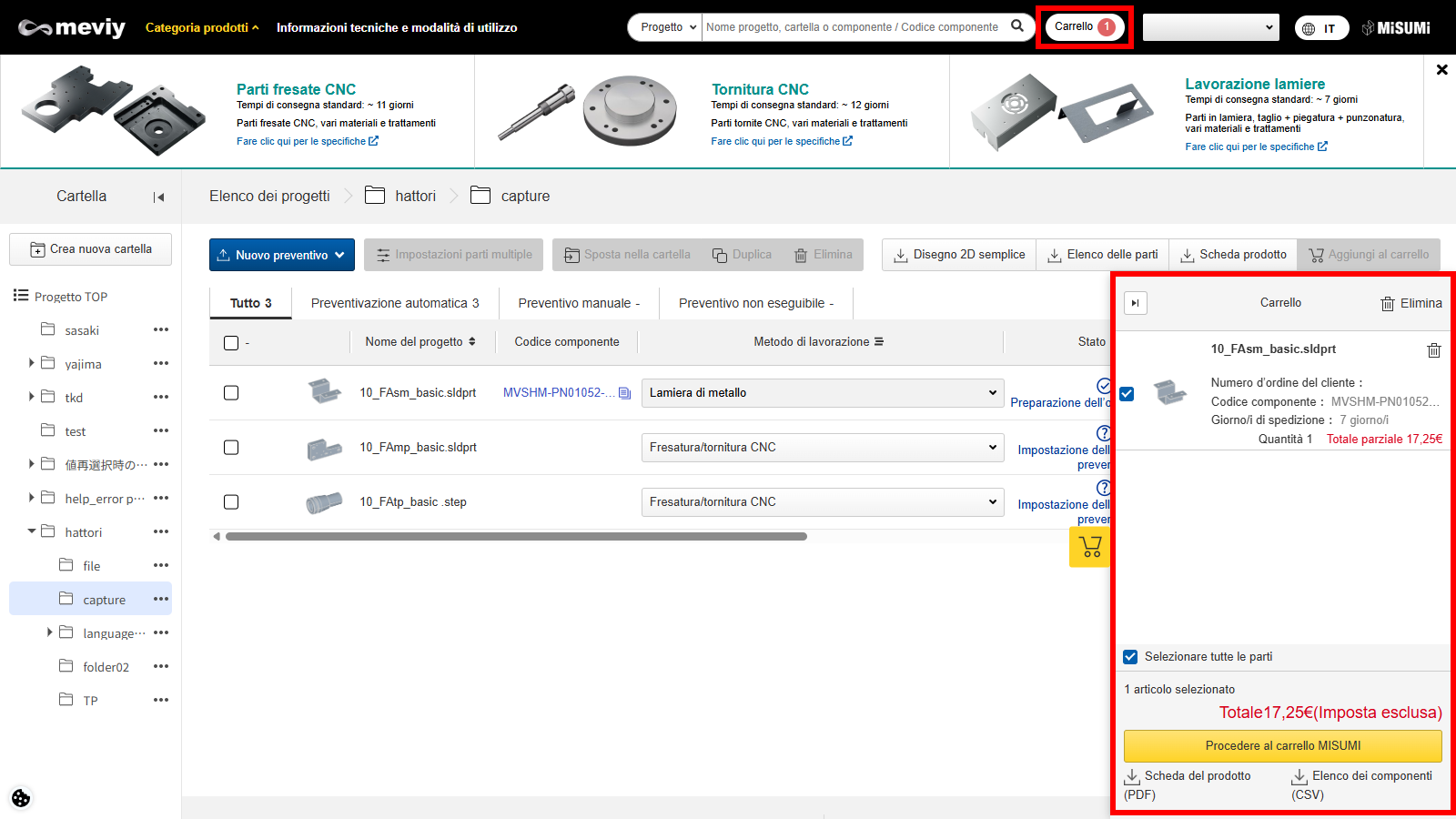Open cookie settings icon
This screenshot has height=819, width=1456.
point(21,798)
